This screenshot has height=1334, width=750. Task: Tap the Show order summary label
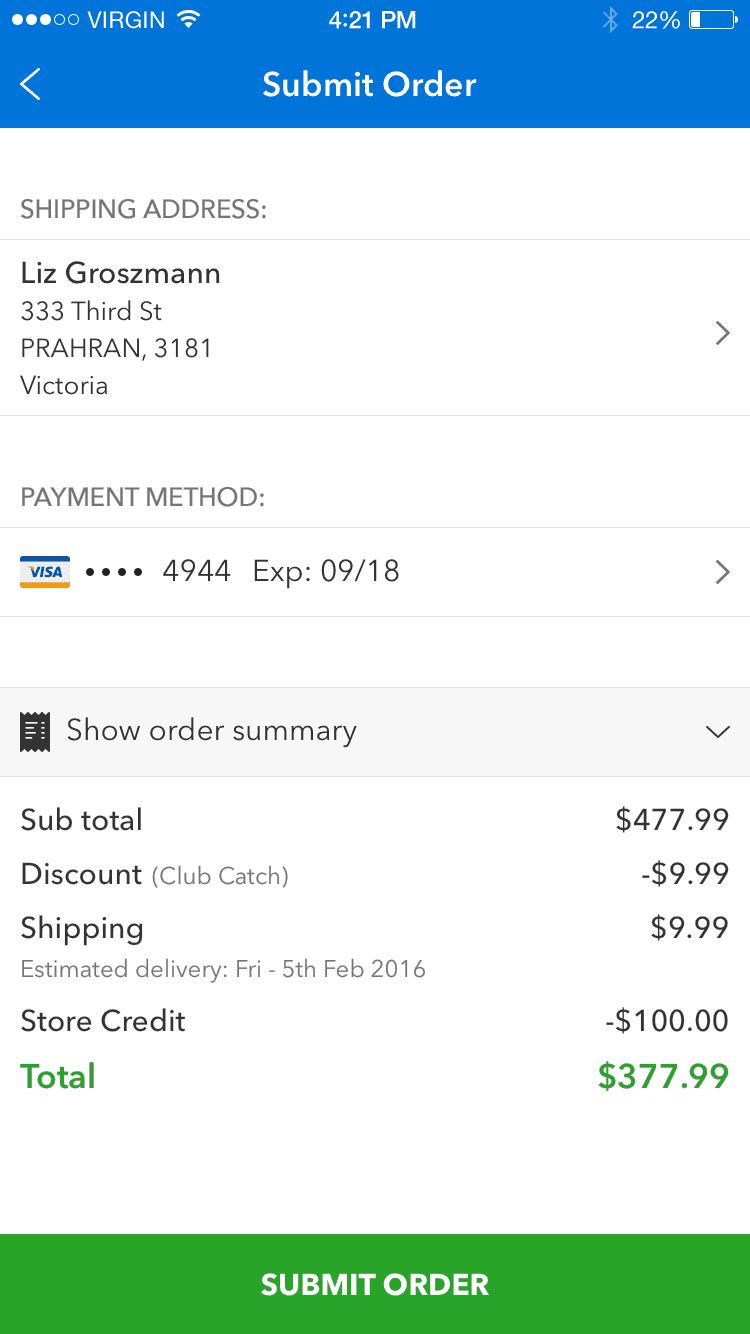pyautogui.click(x=211, y=731)
